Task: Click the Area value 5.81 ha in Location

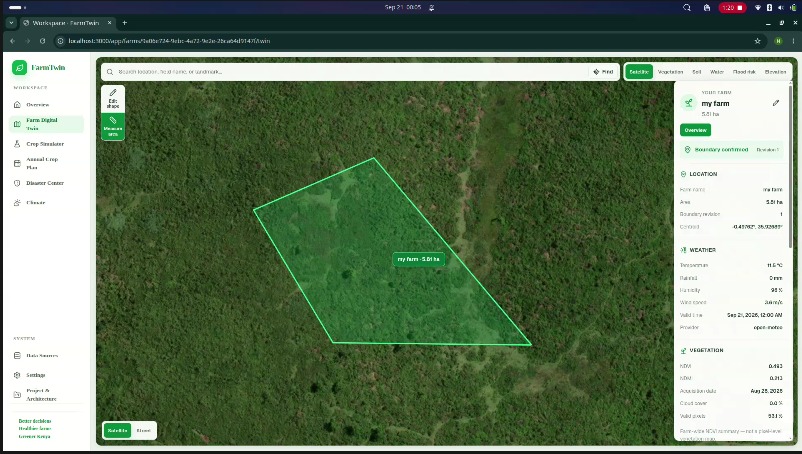Action: (774, 202)
